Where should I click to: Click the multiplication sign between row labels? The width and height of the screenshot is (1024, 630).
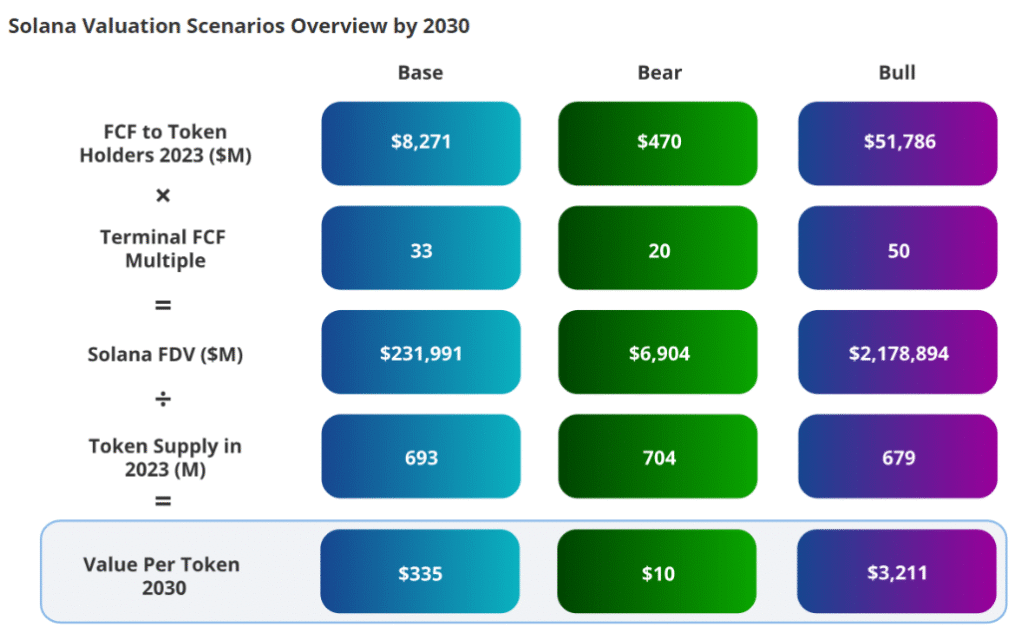(163, 196)
